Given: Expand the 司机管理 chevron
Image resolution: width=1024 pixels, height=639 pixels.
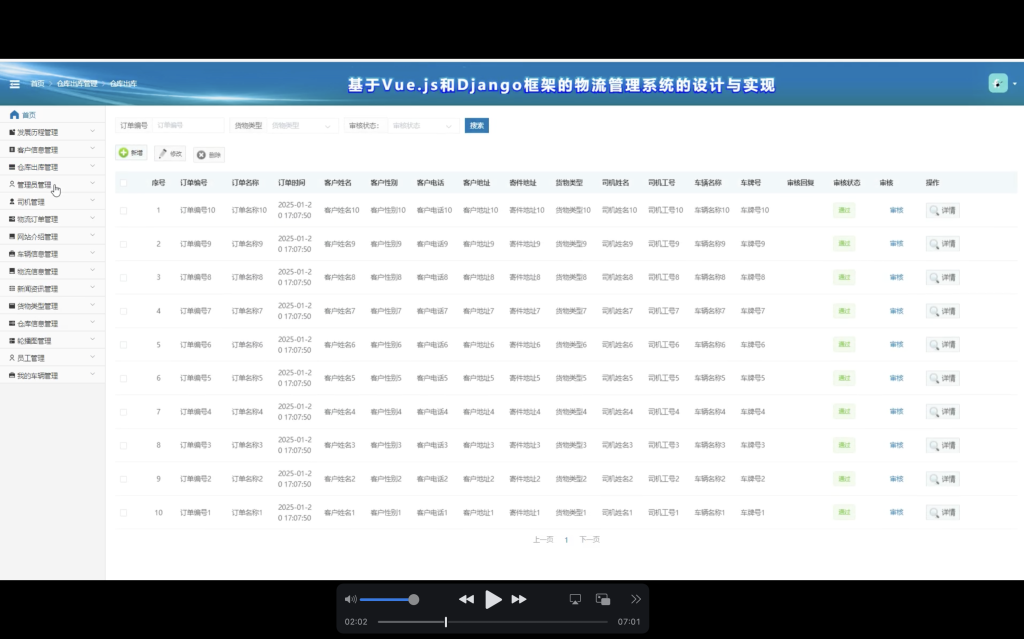Looking at the screenshot, I should coord(93,201).
